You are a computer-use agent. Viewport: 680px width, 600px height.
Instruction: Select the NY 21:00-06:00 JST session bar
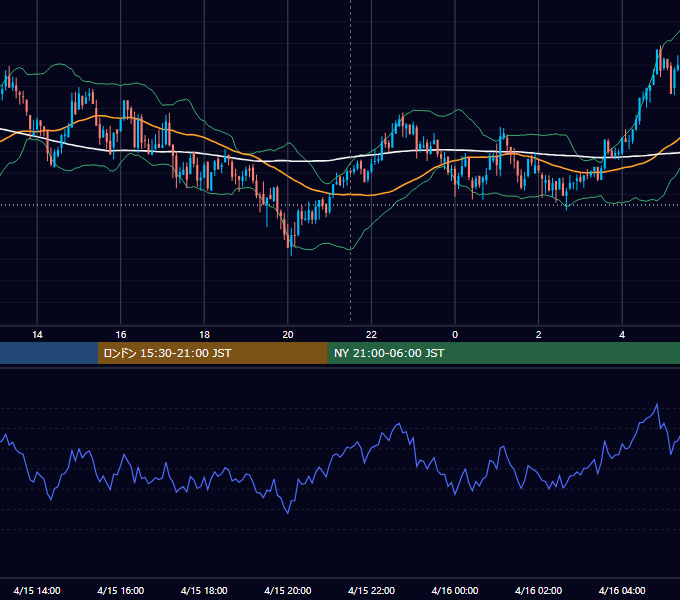pos(503,353)
